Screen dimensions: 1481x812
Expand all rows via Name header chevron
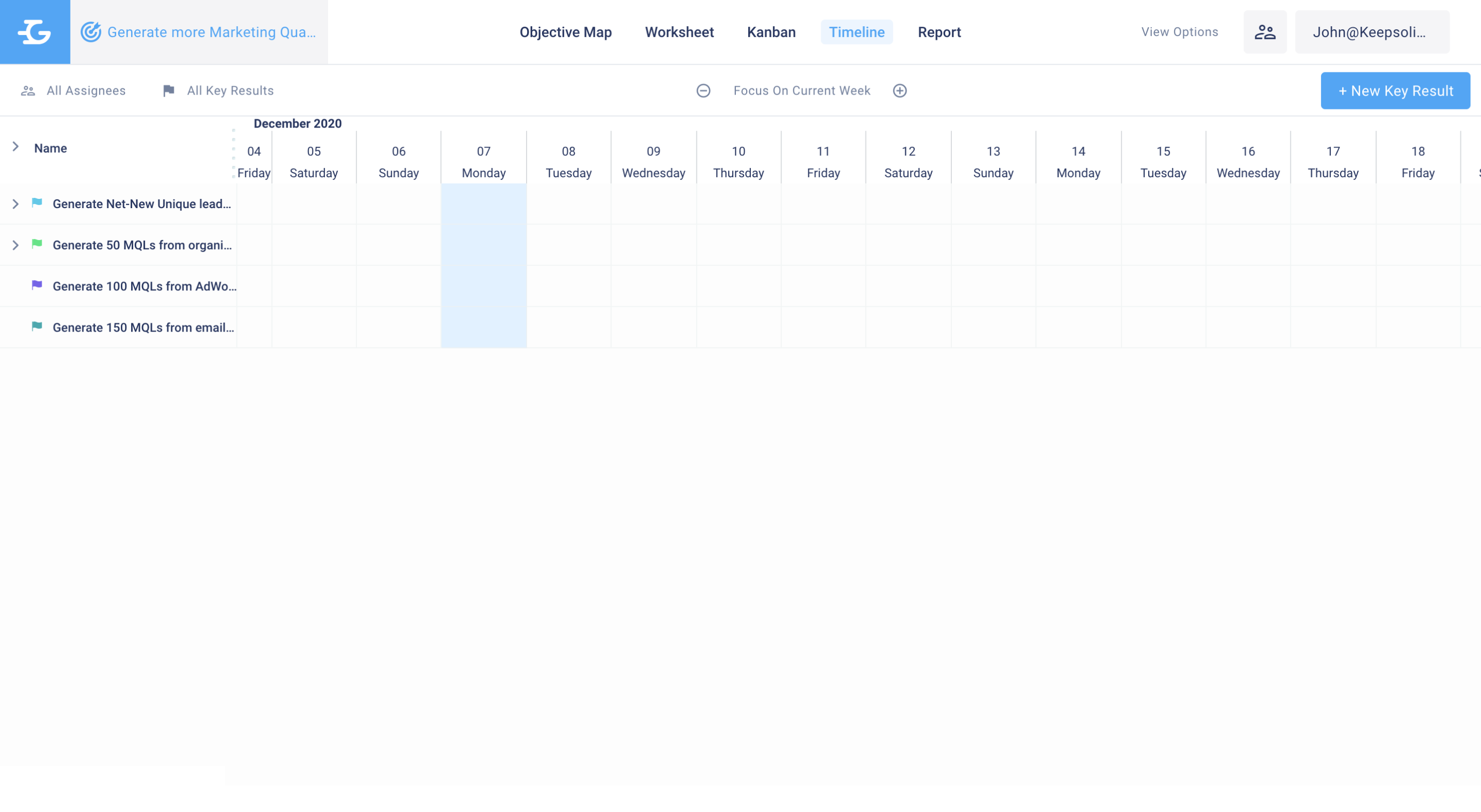tap(16, 147)
